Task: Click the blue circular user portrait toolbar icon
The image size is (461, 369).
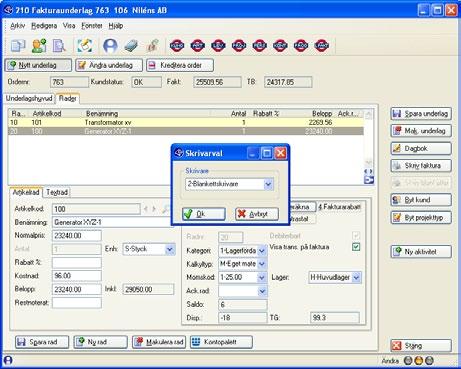Action: click(110, 45)
